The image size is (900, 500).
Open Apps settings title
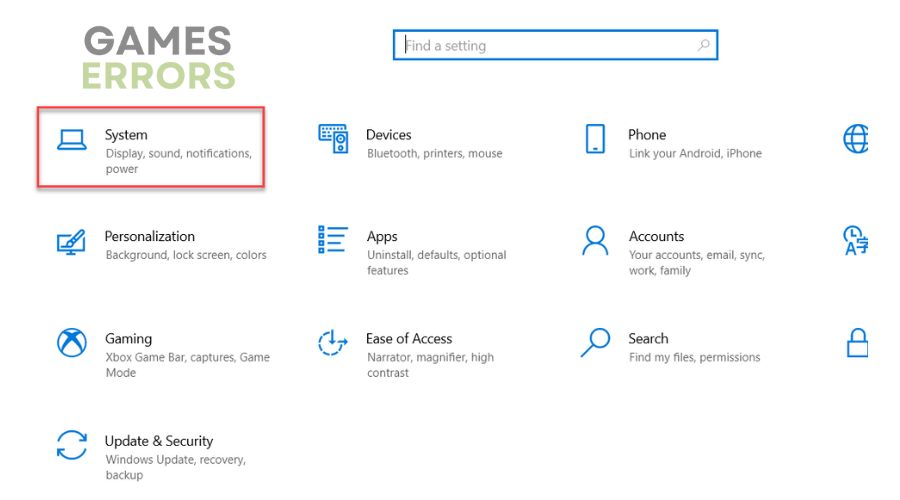[382, 237]
